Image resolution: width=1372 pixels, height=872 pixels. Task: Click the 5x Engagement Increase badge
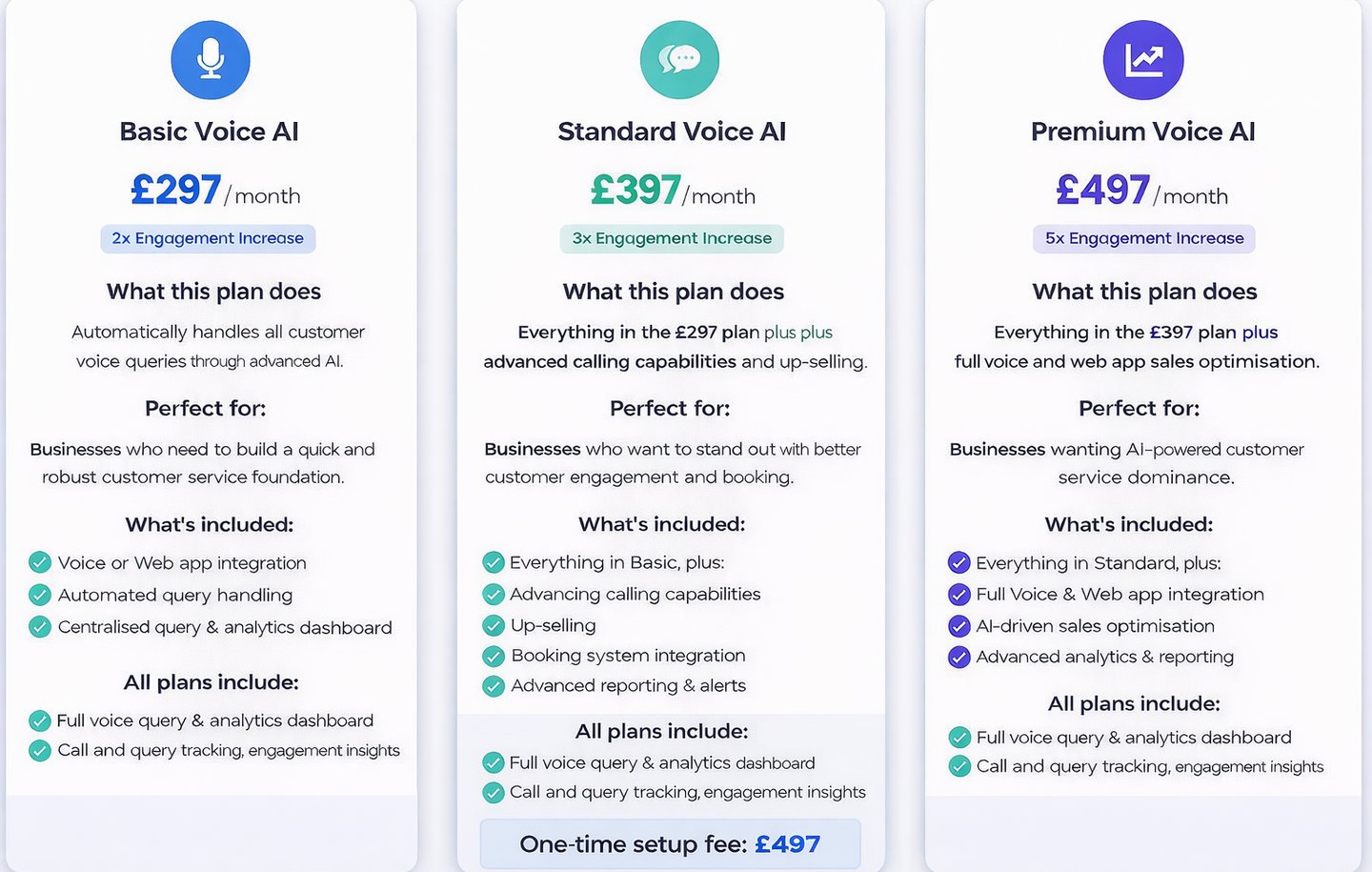tap(1144, 238)
